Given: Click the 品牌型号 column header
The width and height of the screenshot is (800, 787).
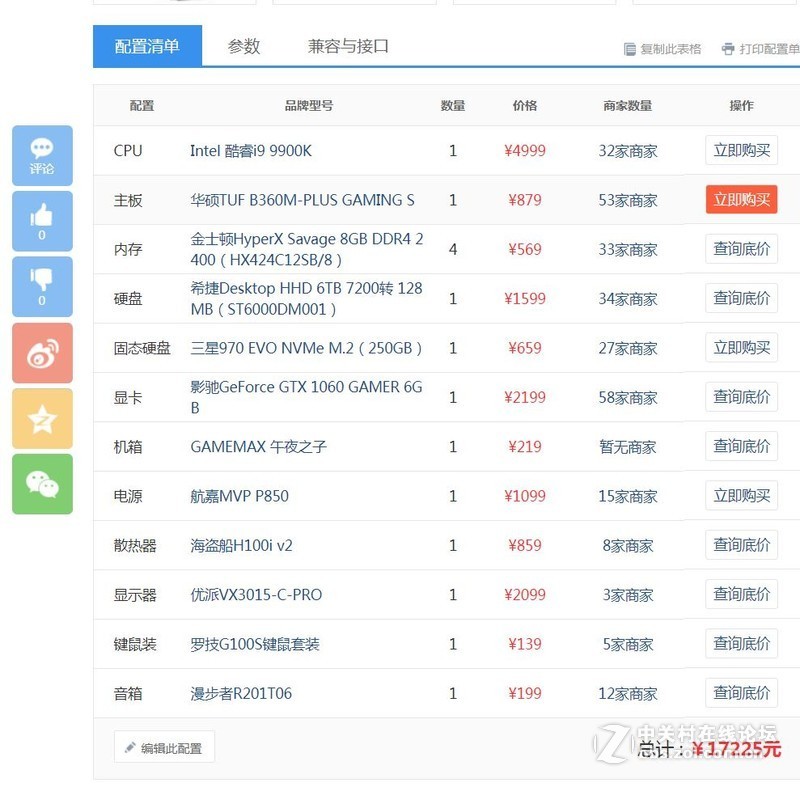Looking at the screenshot, I should tap(309, 106).
